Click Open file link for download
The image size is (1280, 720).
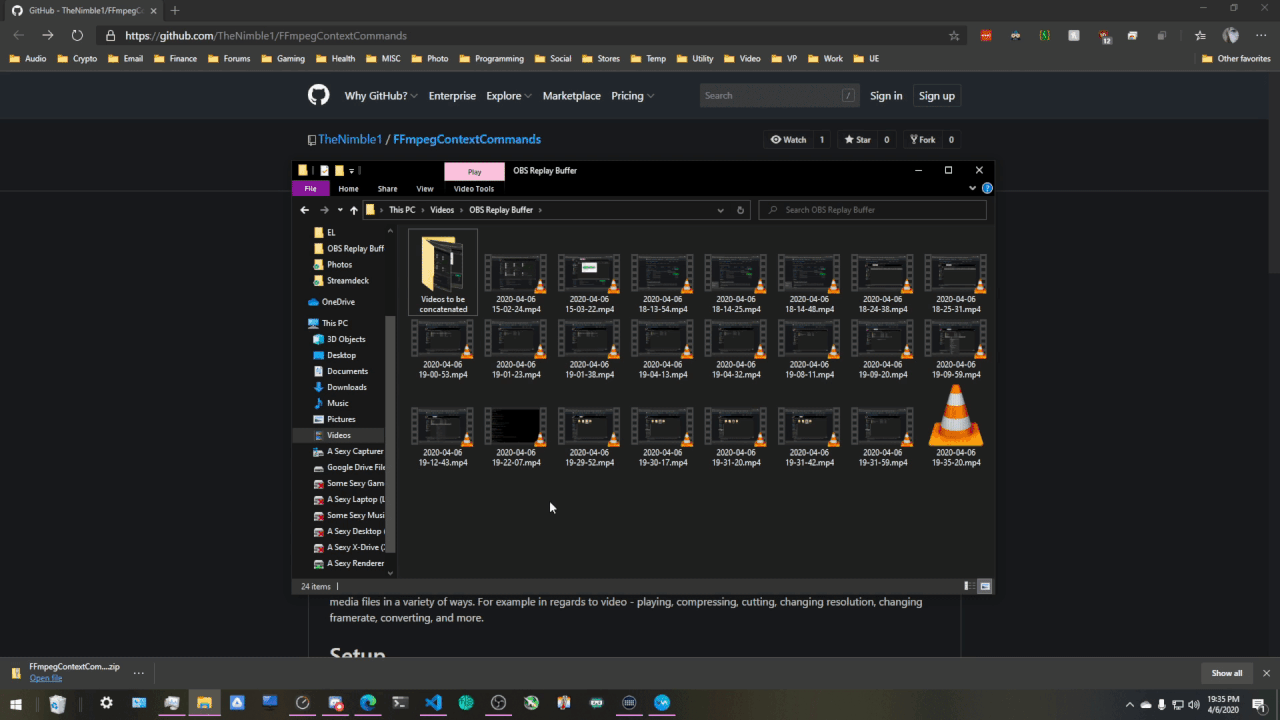46,678
